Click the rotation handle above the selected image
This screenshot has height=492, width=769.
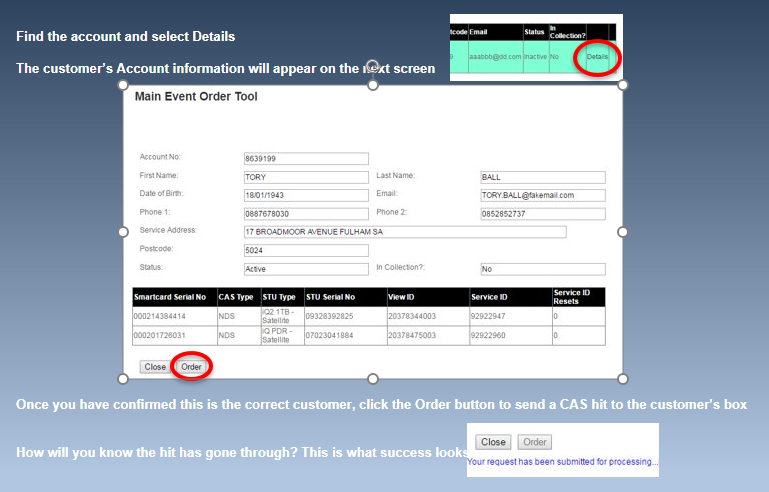coord(373,65)
